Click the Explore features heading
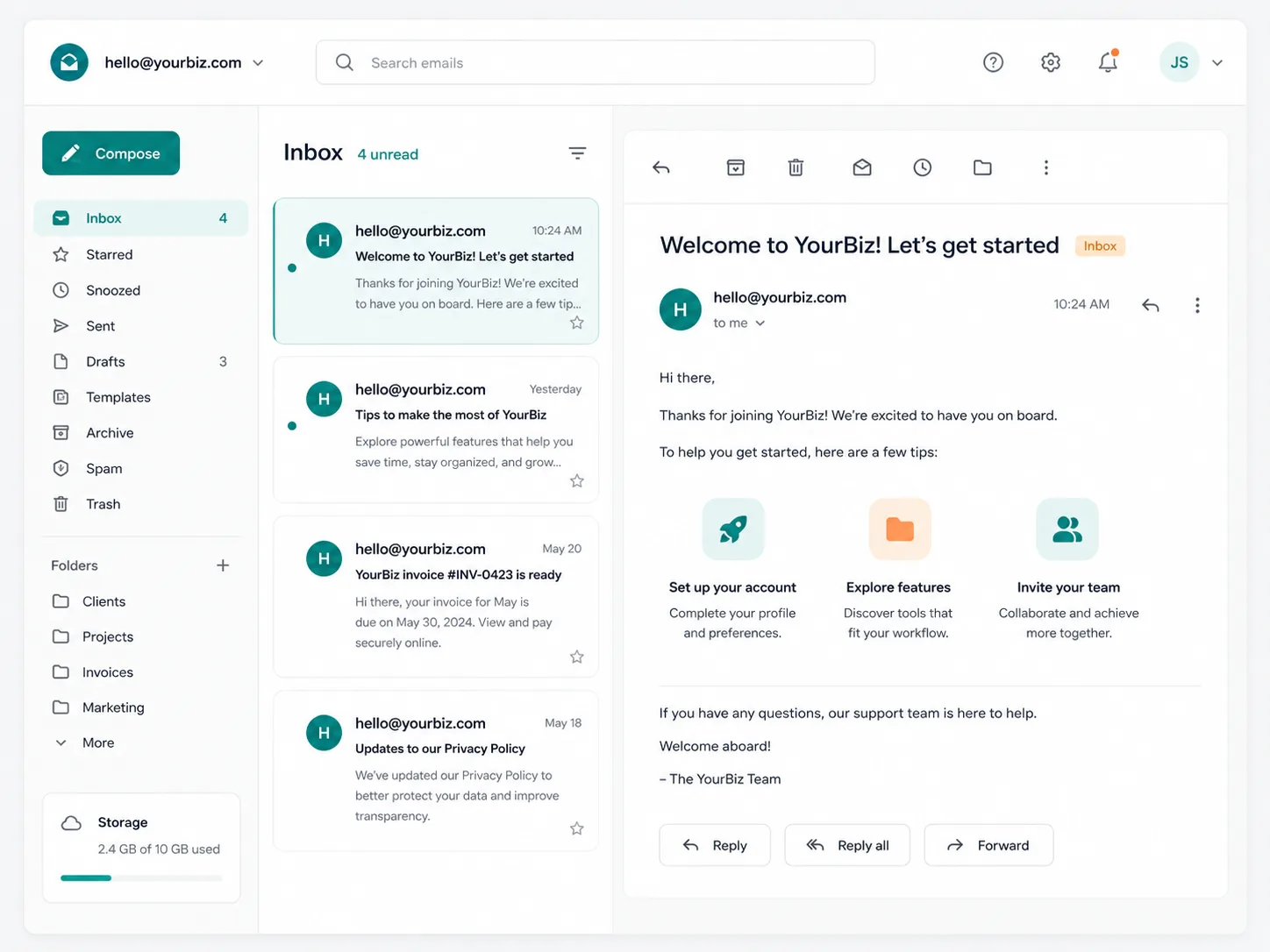This screenshot has height=952, width=1270. pyautogui.click(x=898, y=587)
